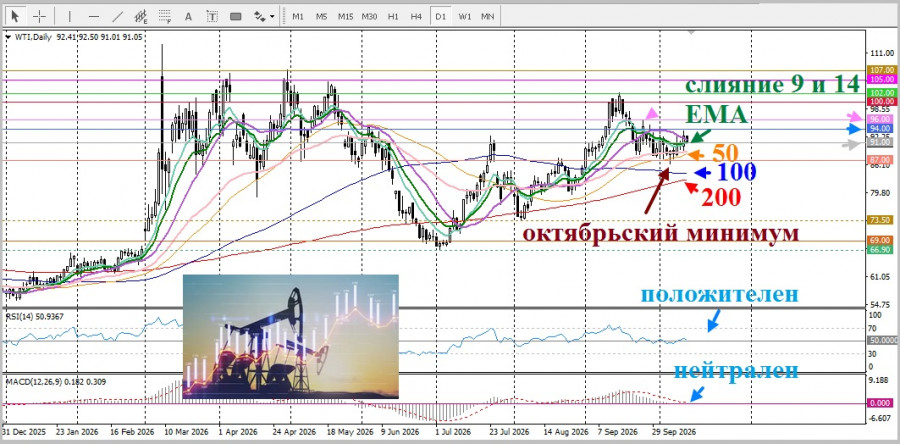Click the 100.00 red price label

(881, 101)
